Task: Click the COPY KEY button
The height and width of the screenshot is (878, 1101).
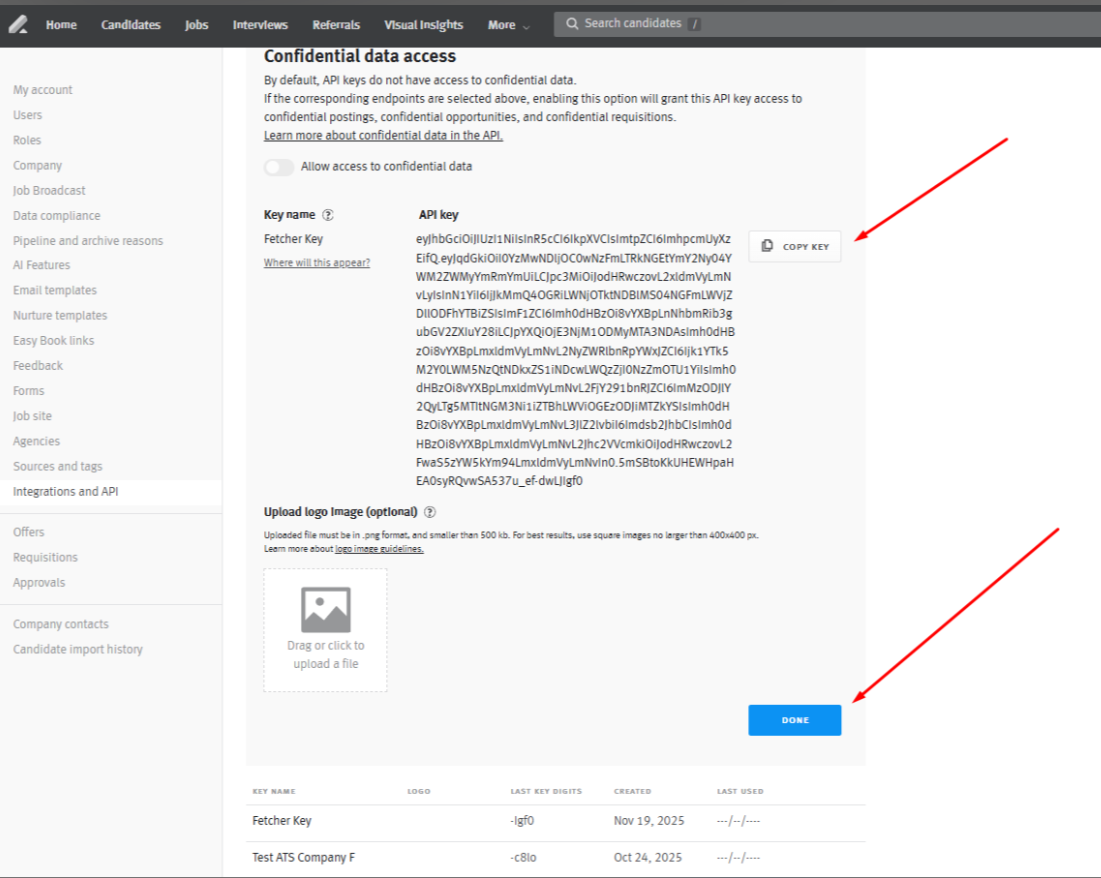Action: point(794,245)
